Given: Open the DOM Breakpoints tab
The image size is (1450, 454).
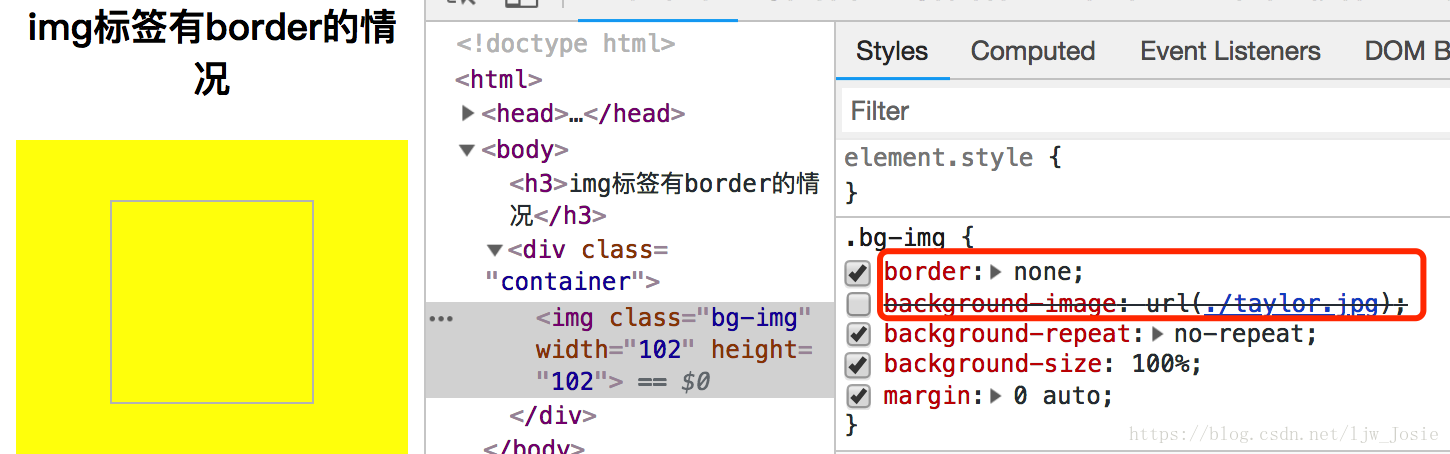Looking at the screenshot, I should [x=1406, y=51].
